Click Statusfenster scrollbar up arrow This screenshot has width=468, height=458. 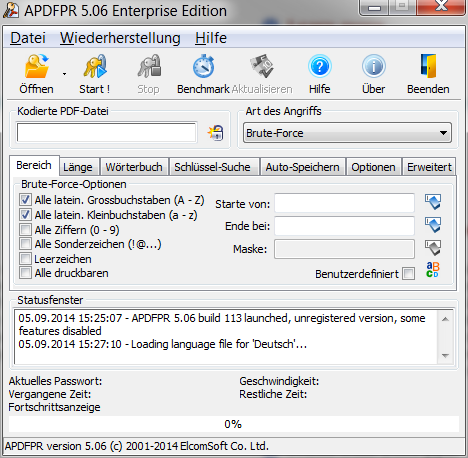coord(445,319)
